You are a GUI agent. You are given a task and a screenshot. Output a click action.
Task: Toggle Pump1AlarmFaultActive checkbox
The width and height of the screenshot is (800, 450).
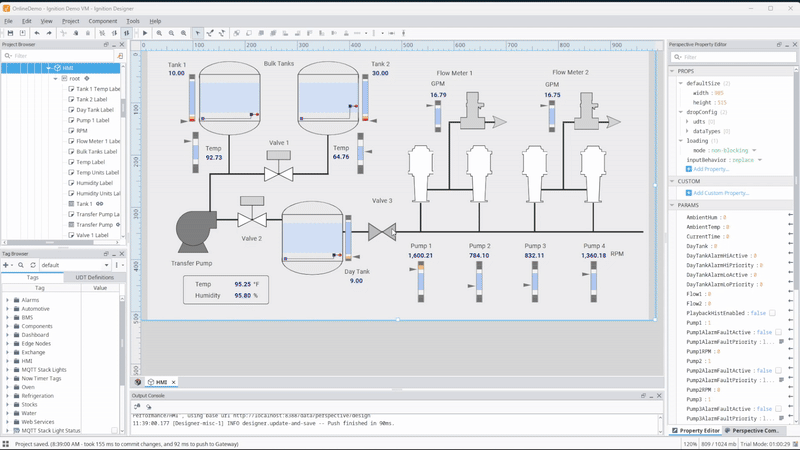(779, 332)
